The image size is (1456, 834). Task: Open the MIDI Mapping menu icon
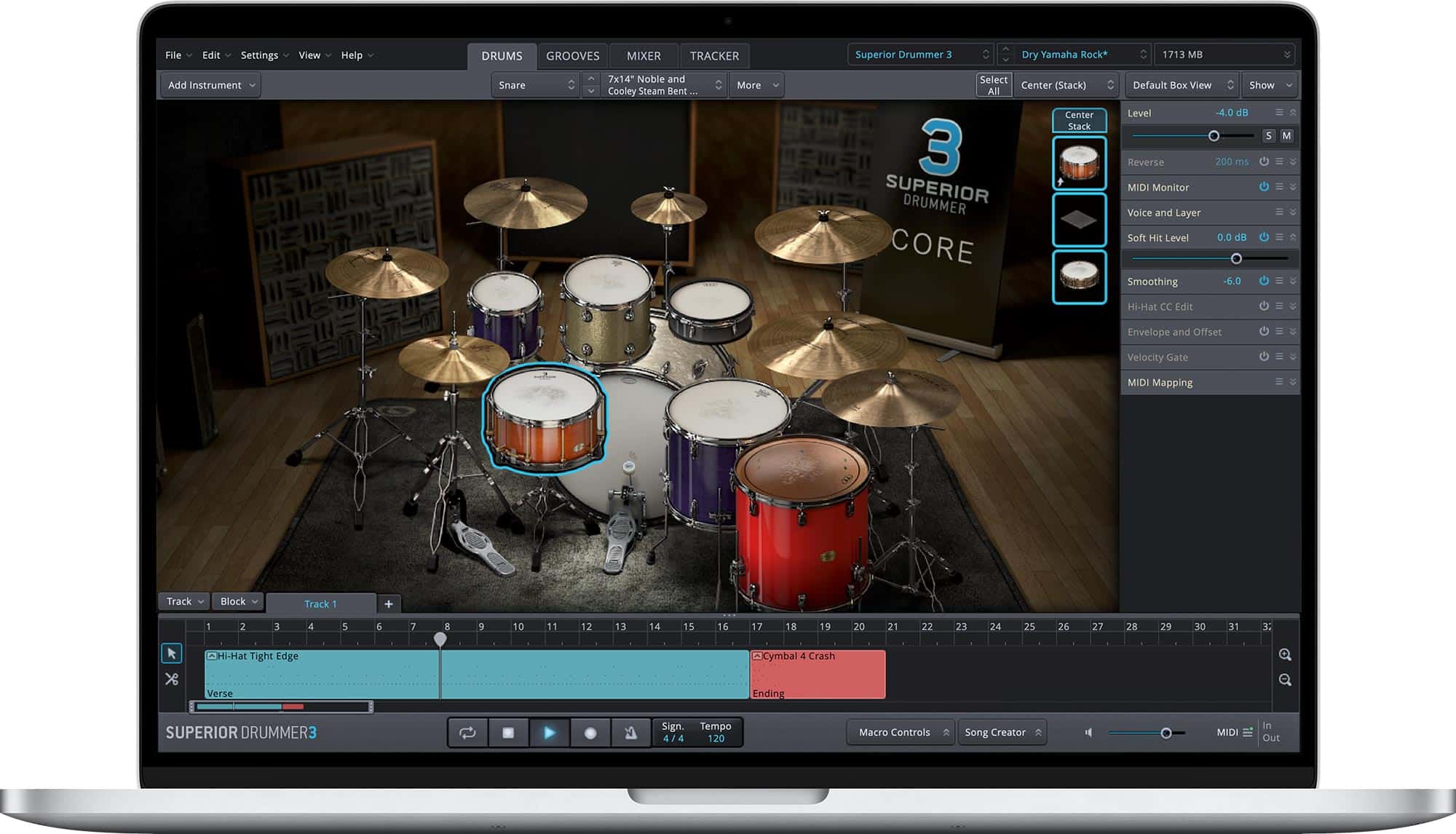[x=1279, y=381]
